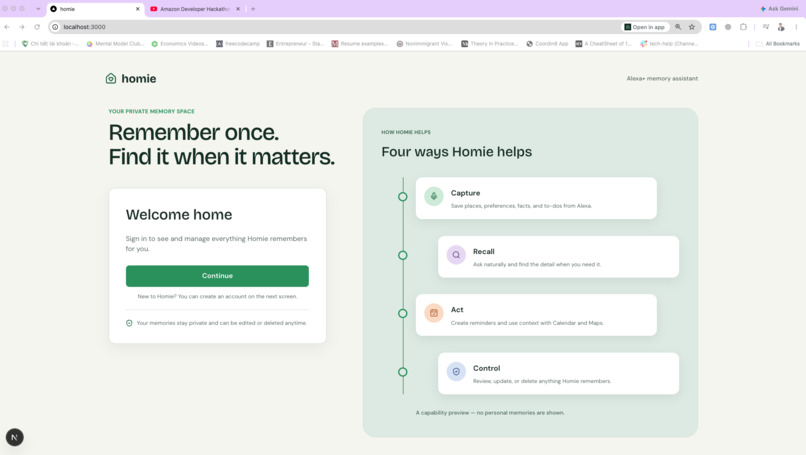The image size is (806, 455).
Task: Open the Chrome profile avatar
Action: (x=781, y=27)
